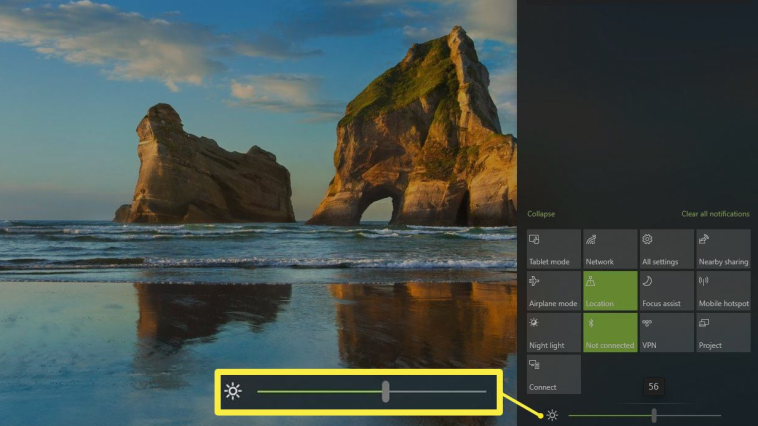
Task: Click the Focus assist moon tile
Action: coord(667,291)
